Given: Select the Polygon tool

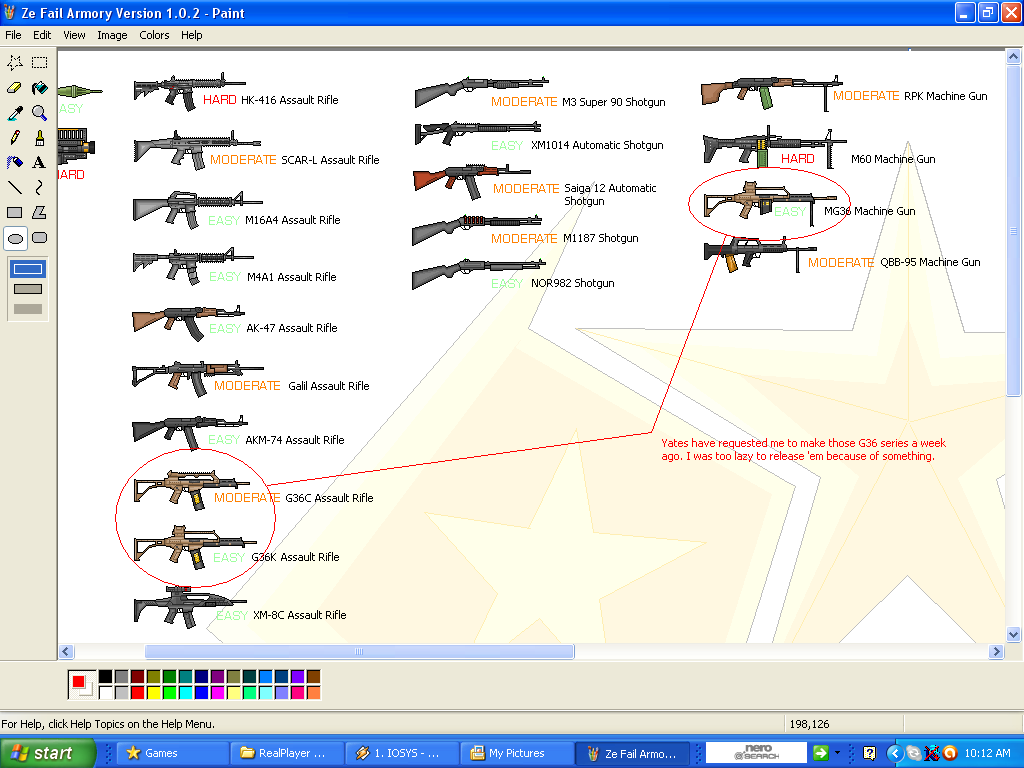Looking at the screenshot, I should pos(40,212).
